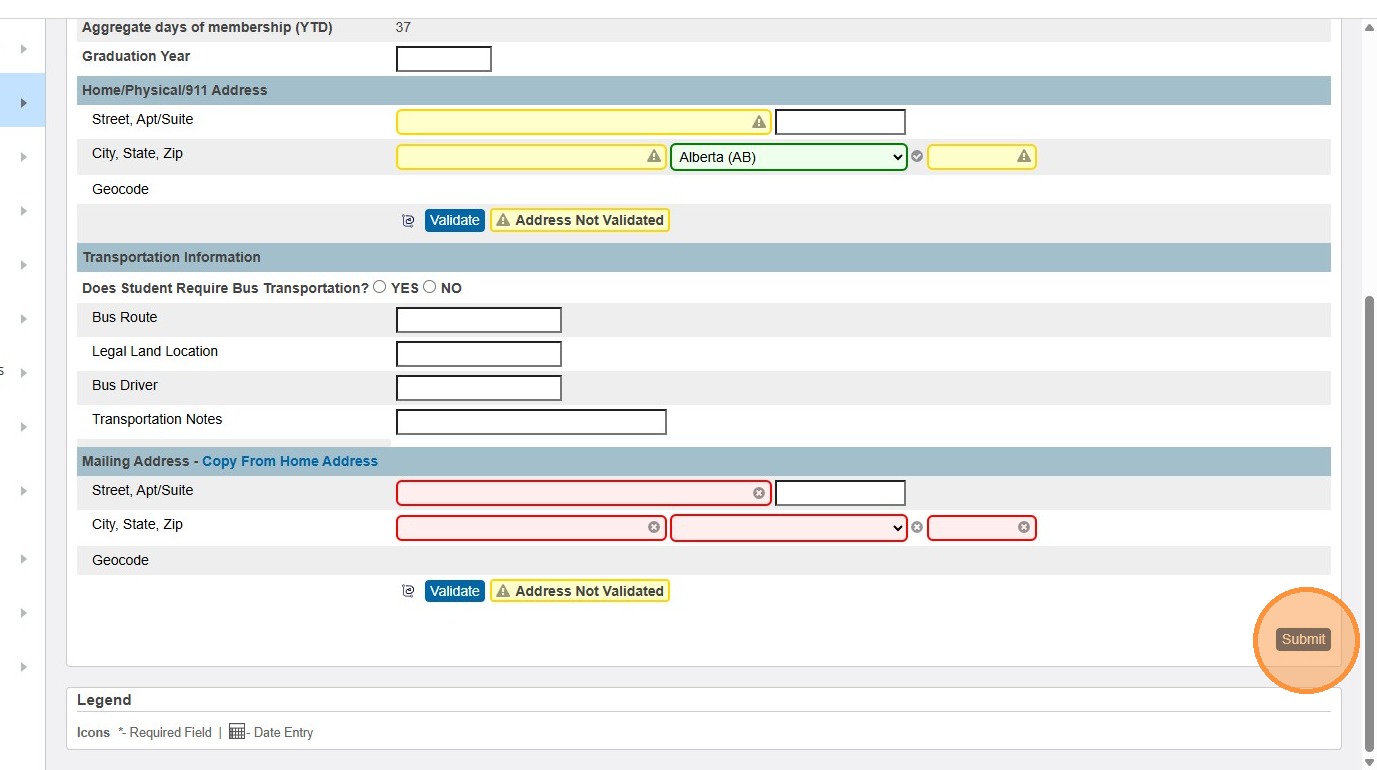Click Copy From Home Address link
This screenshot has width=1377, height=770.
point(290,461)
